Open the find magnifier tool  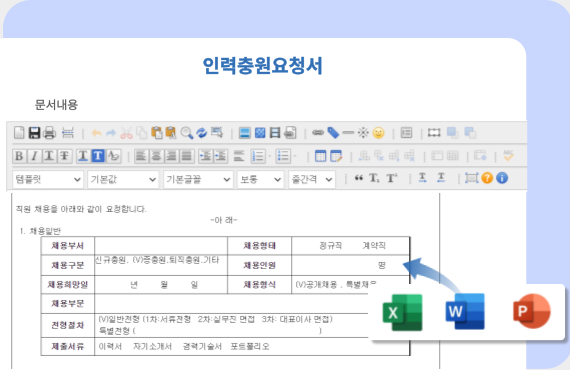click(186, 133)
